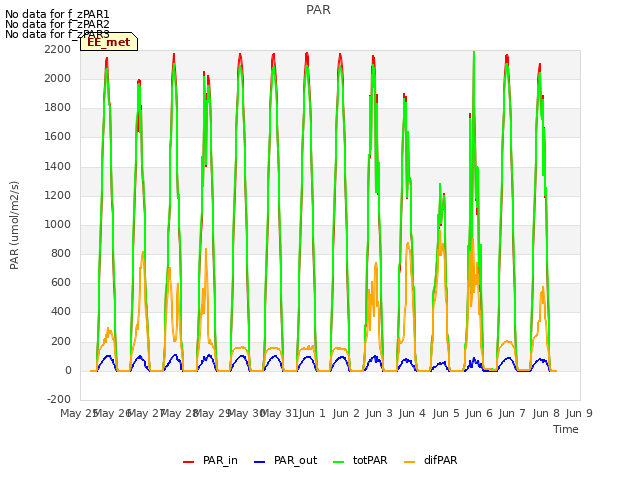Click the Jun 7 x-axis date label

click(x=512, y=413)
